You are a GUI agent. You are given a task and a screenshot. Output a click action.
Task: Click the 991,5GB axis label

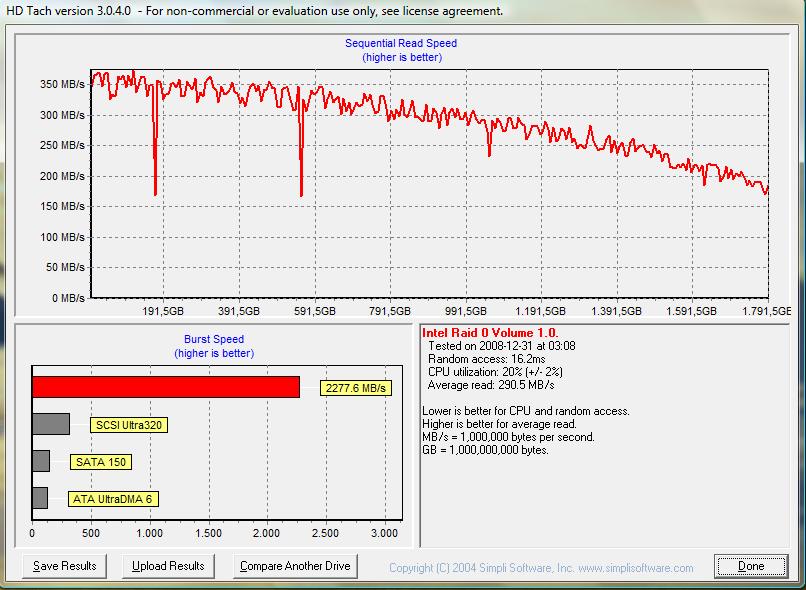point(466,311)
